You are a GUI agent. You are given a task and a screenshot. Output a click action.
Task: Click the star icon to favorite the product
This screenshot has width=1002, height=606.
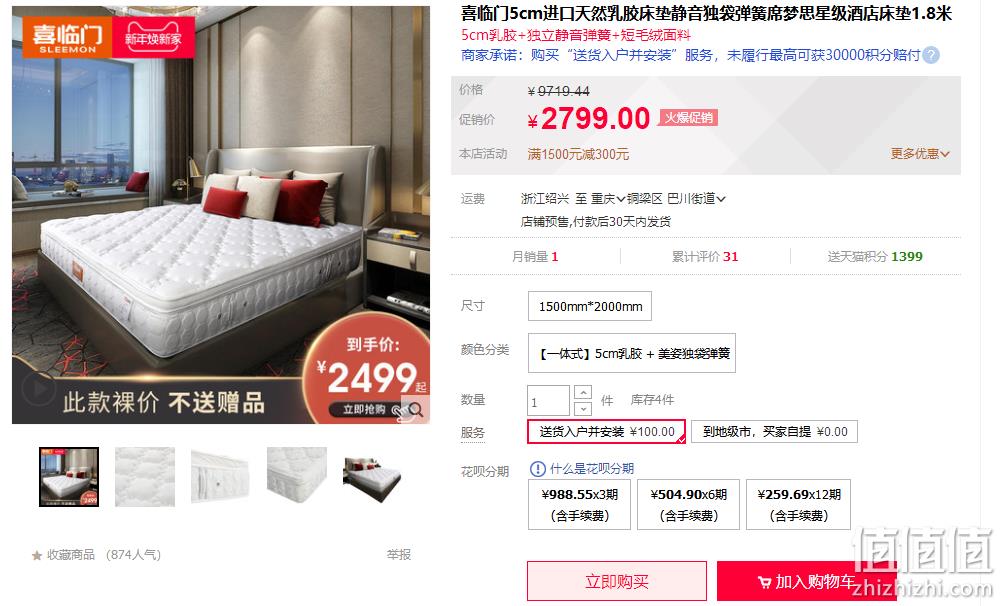pyautogui.click(x=37, y=556)
